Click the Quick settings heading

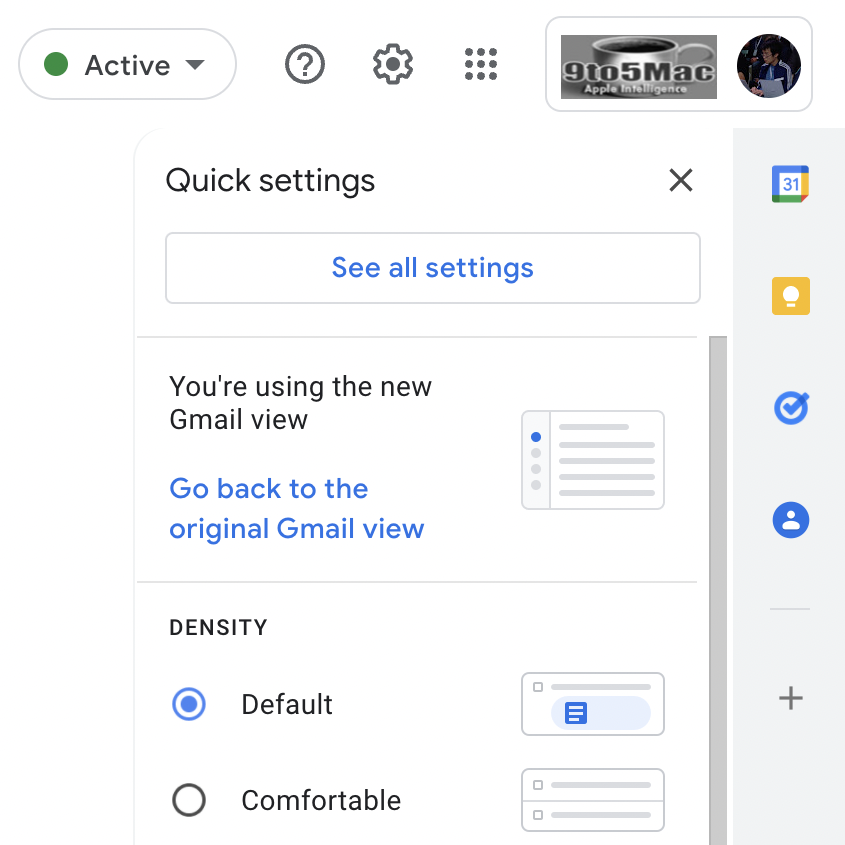tap(270, 181)
